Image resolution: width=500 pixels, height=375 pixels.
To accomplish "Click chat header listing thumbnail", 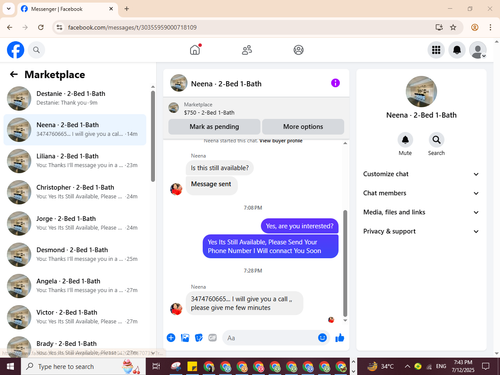I will point(179,83).
